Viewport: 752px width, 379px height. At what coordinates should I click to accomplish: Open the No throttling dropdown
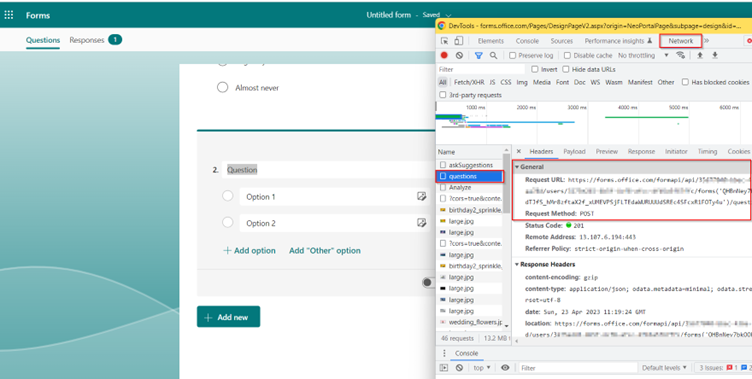point(643,56)
